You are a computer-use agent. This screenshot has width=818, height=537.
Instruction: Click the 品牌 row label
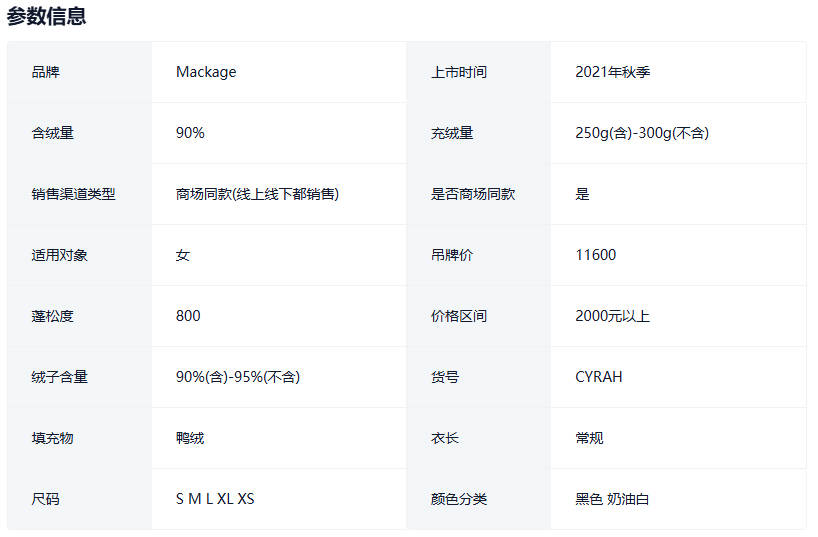pos(46,72)
